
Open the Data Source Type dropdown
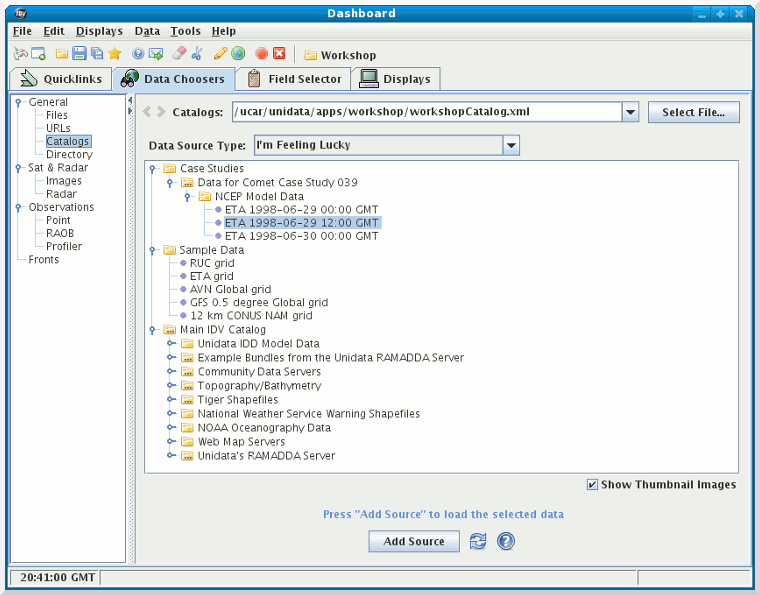[x=511, y=145]
